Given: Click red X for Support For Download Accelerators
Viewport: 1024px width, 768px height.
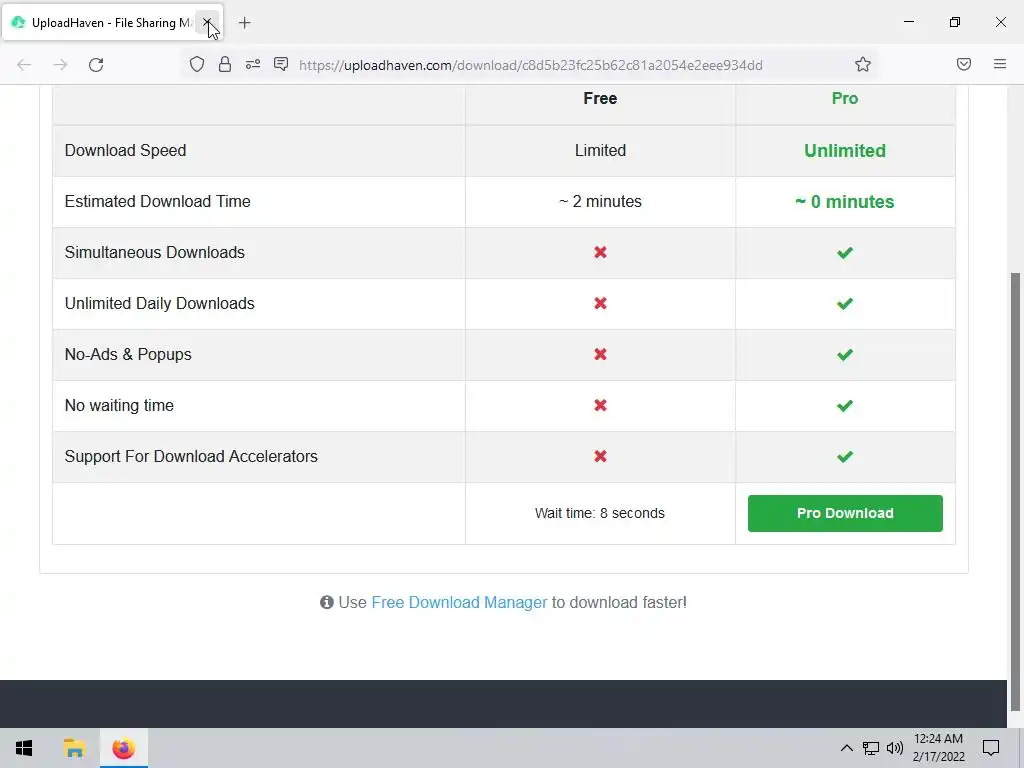Looking at the screenshot, I should coord(600,456).
